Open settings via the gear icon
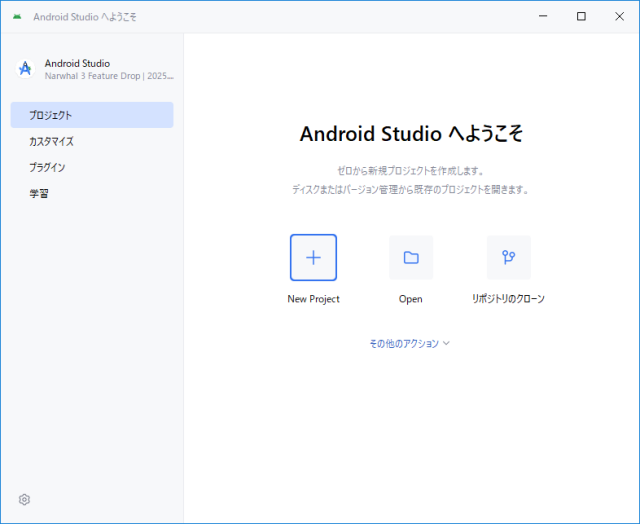 pyautogui.click(x=24, y=500)
